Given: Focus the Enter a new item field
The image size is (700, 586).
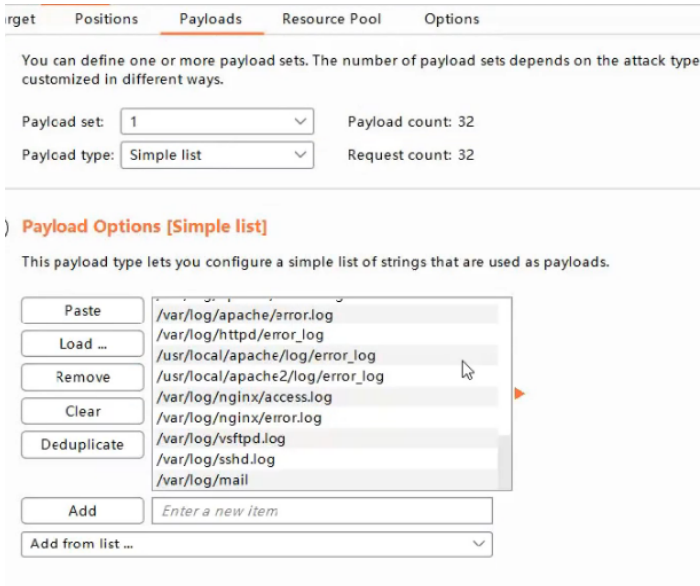Looking at the screenshot, I should click(322, 511).
